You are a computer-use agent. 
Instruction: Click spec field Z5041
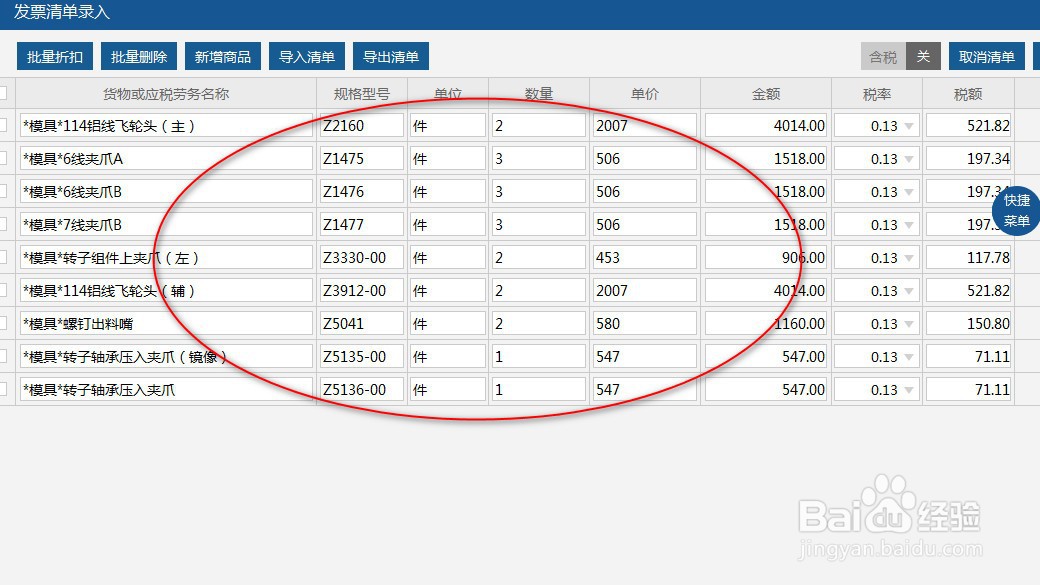[x=361, y=324]
